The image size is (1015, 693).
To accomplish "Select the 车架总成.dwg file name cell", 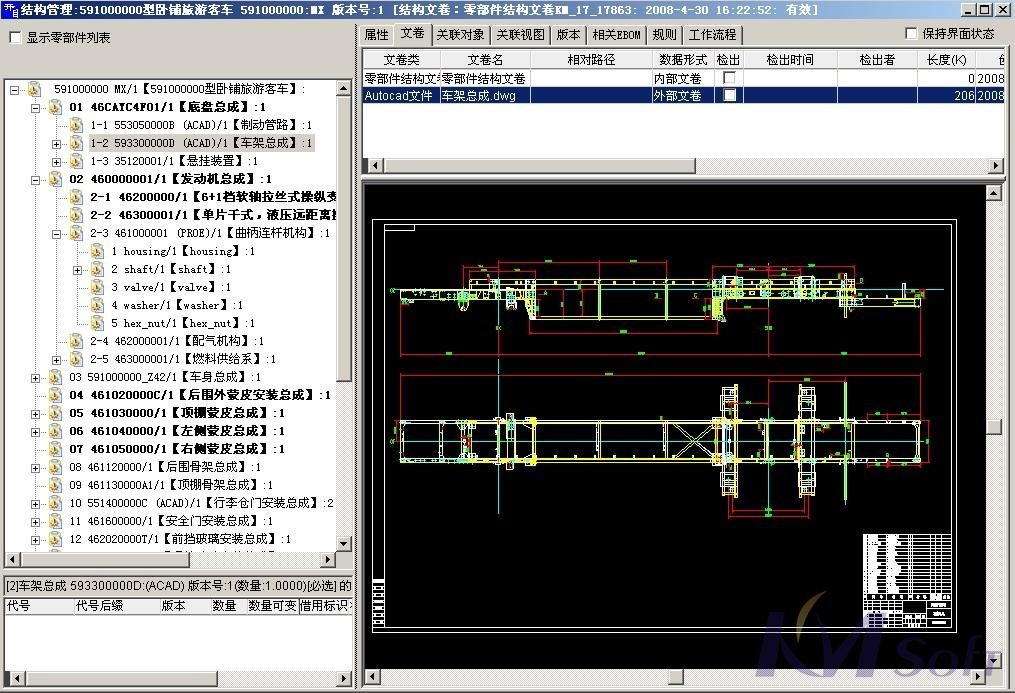I will 485,95.
